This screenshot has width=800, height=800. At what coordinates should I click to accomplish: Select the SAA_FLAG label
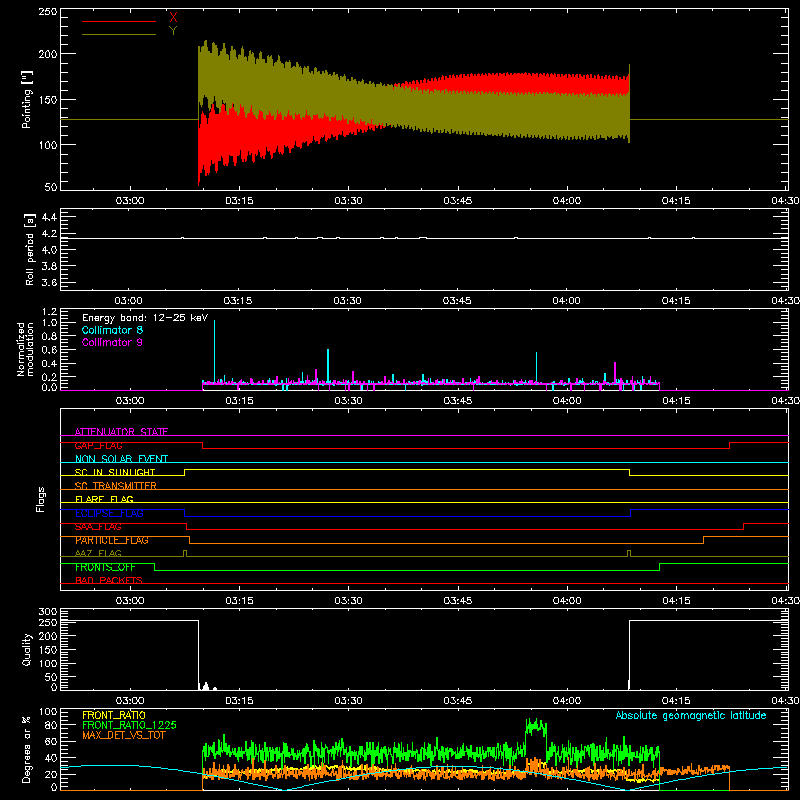tap(98, 527)
